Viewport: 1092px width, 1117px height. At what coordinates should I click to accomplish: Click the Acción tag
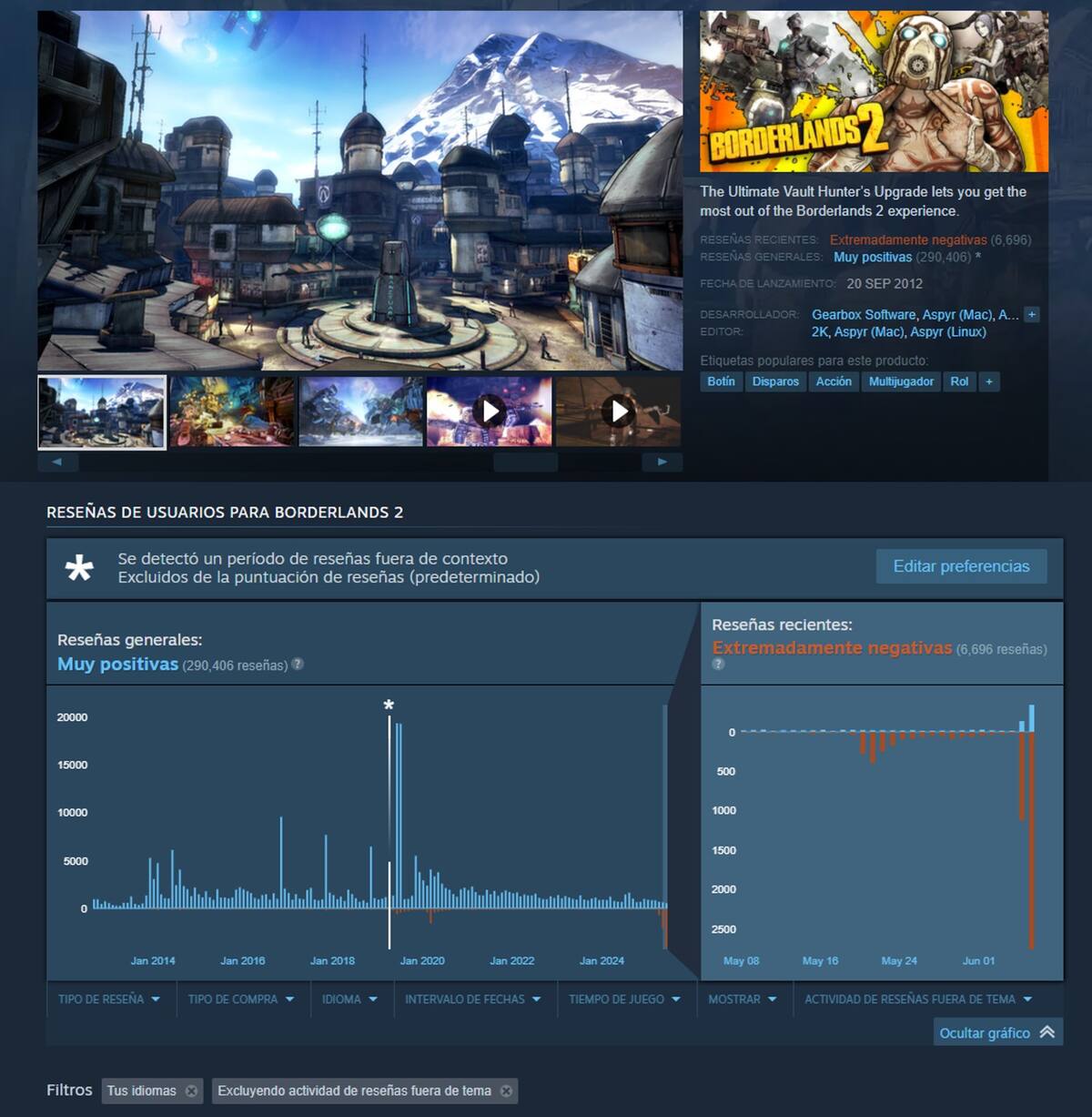(x=834, y=381)
